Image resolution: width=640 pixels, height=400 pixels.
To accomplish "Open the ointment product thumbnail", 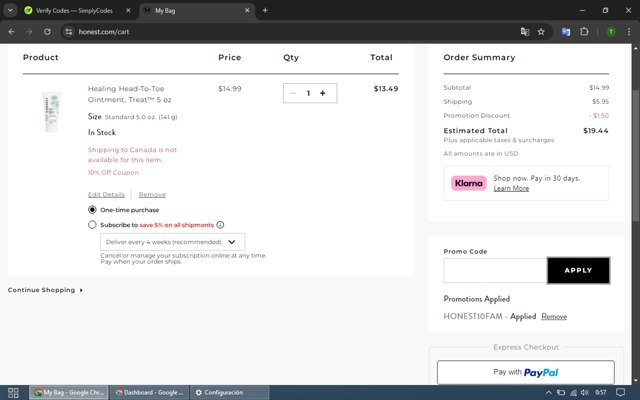I will click(x=51, y=111).
